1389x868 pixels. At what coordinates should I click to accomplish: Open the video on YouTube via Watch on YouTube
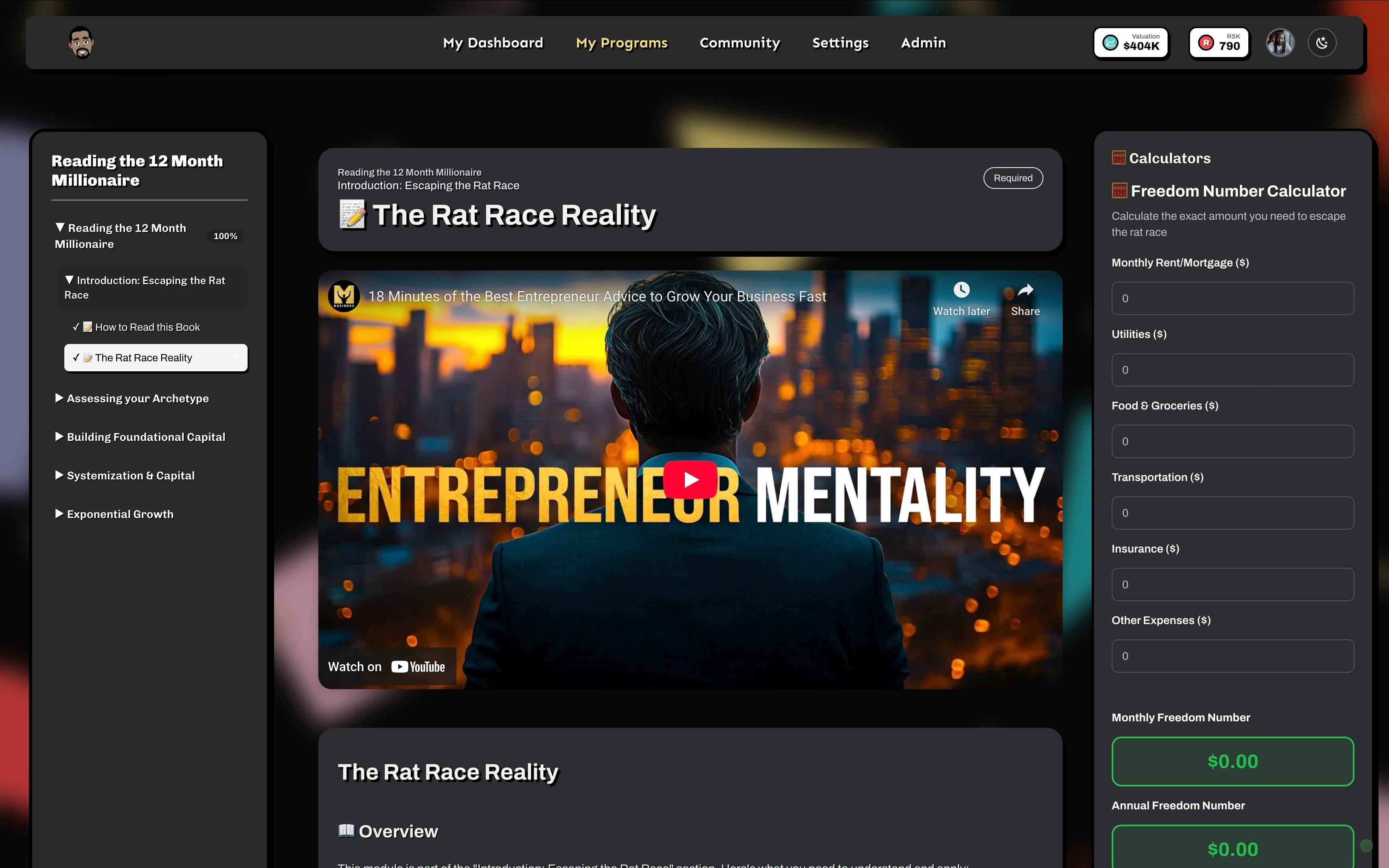point(387,667)
